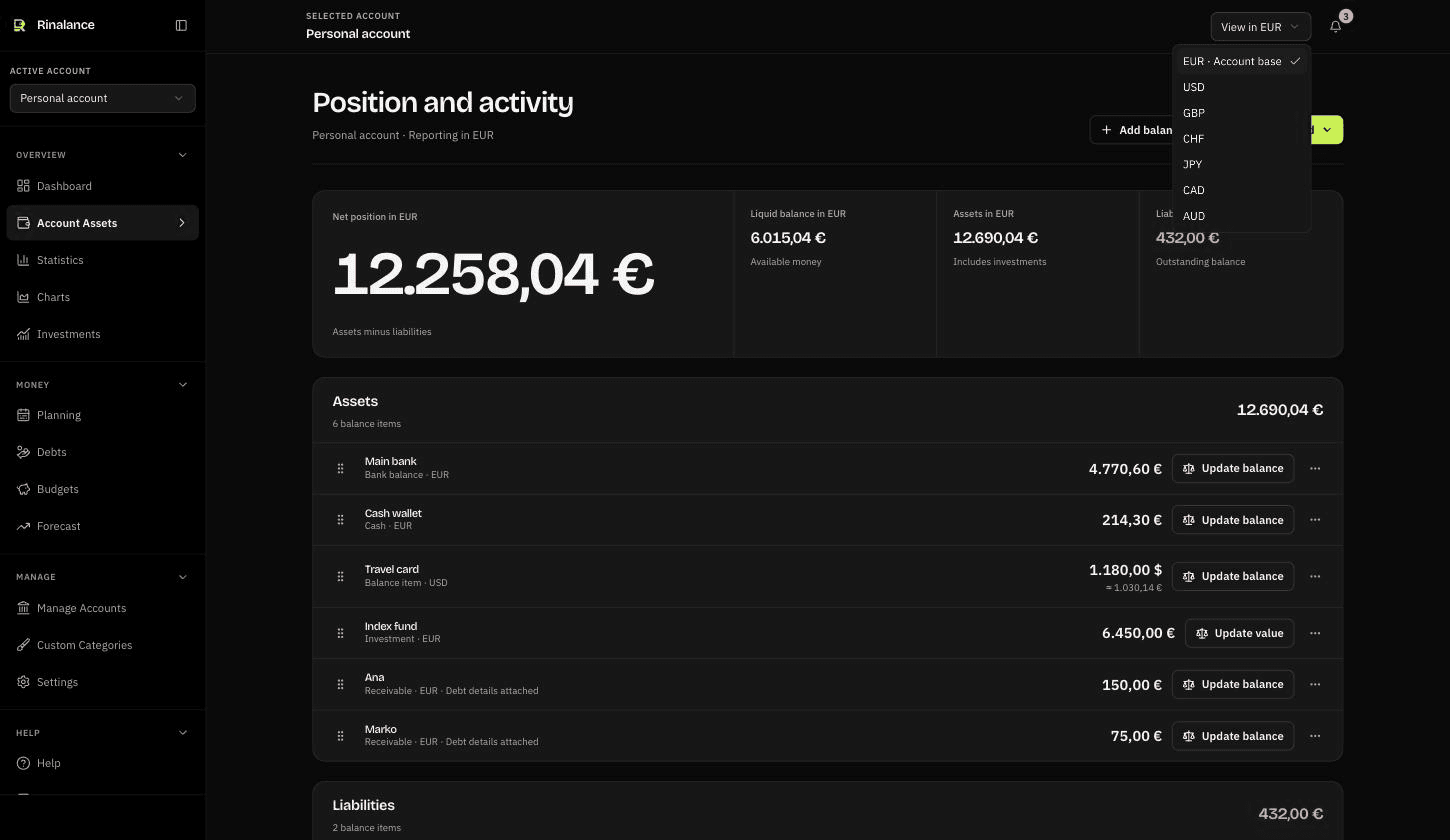Click the Rinalance logo icon

(19, 25)
